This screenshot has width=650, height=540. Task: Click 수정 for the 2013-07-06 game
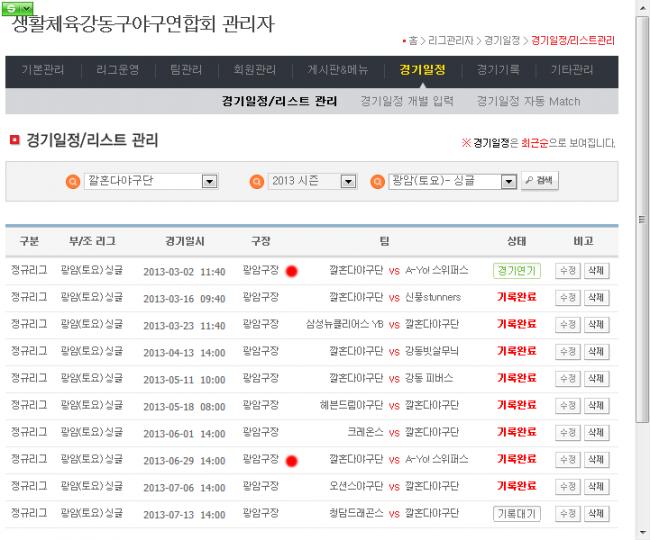click(x=568, y=487)
